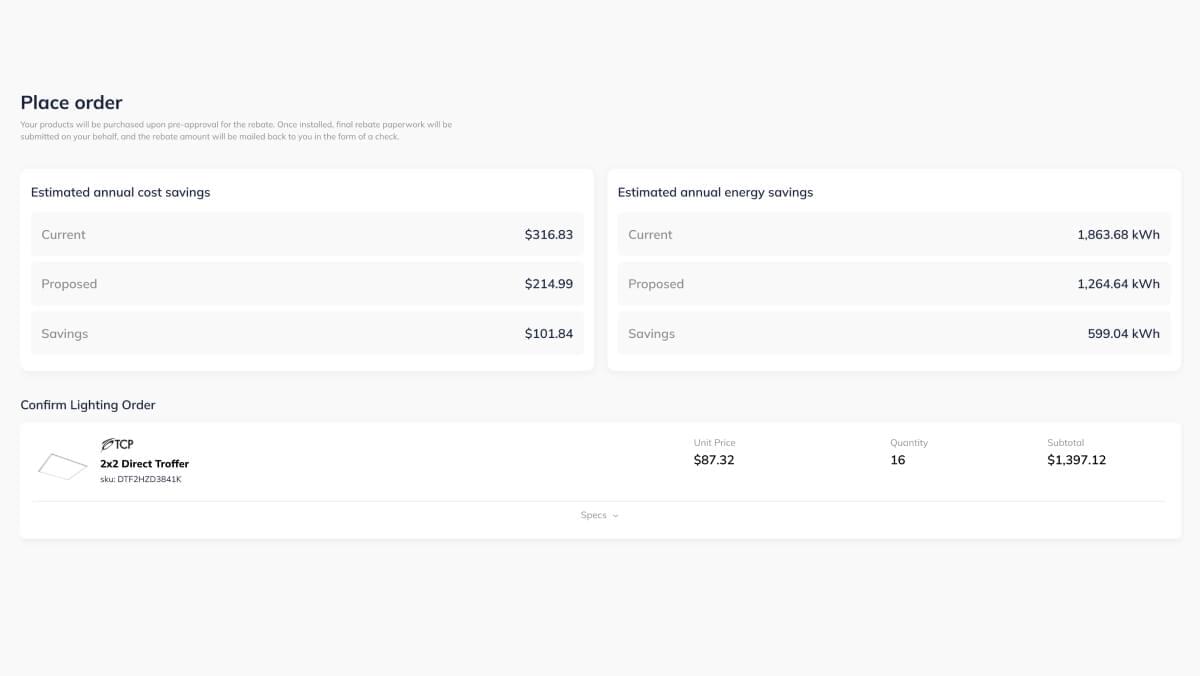The width and height of the screenshot is (1200, 676).
Task: Click the Unit Price column label
Action: [714, 442]
